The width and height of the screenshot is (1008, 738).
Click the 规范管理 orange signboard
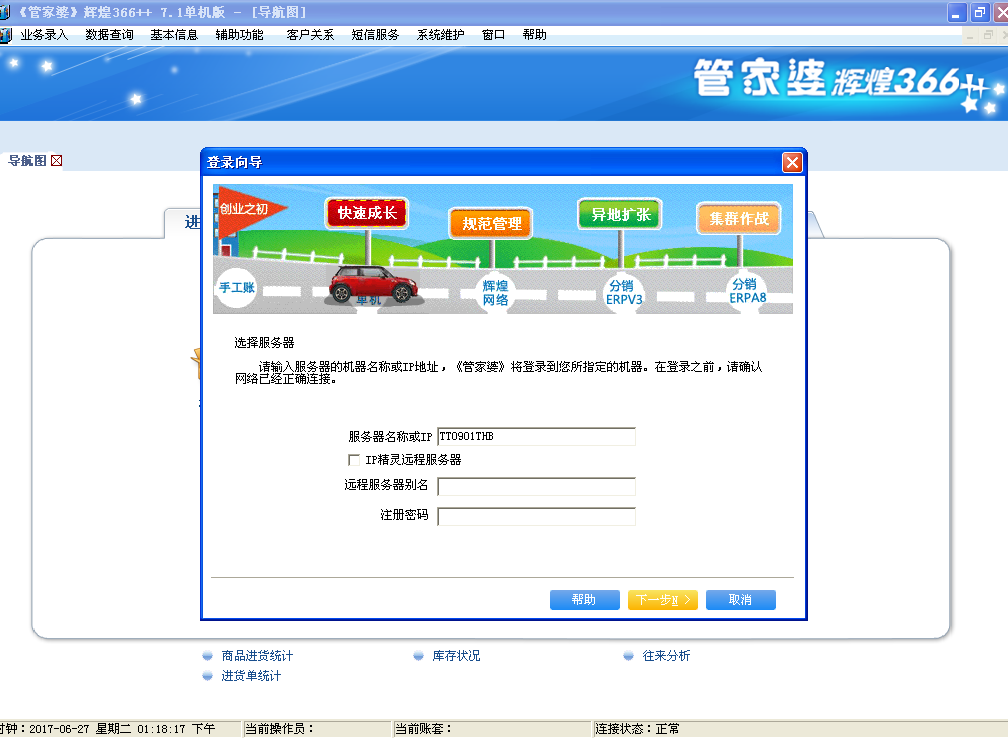[491, 223]
